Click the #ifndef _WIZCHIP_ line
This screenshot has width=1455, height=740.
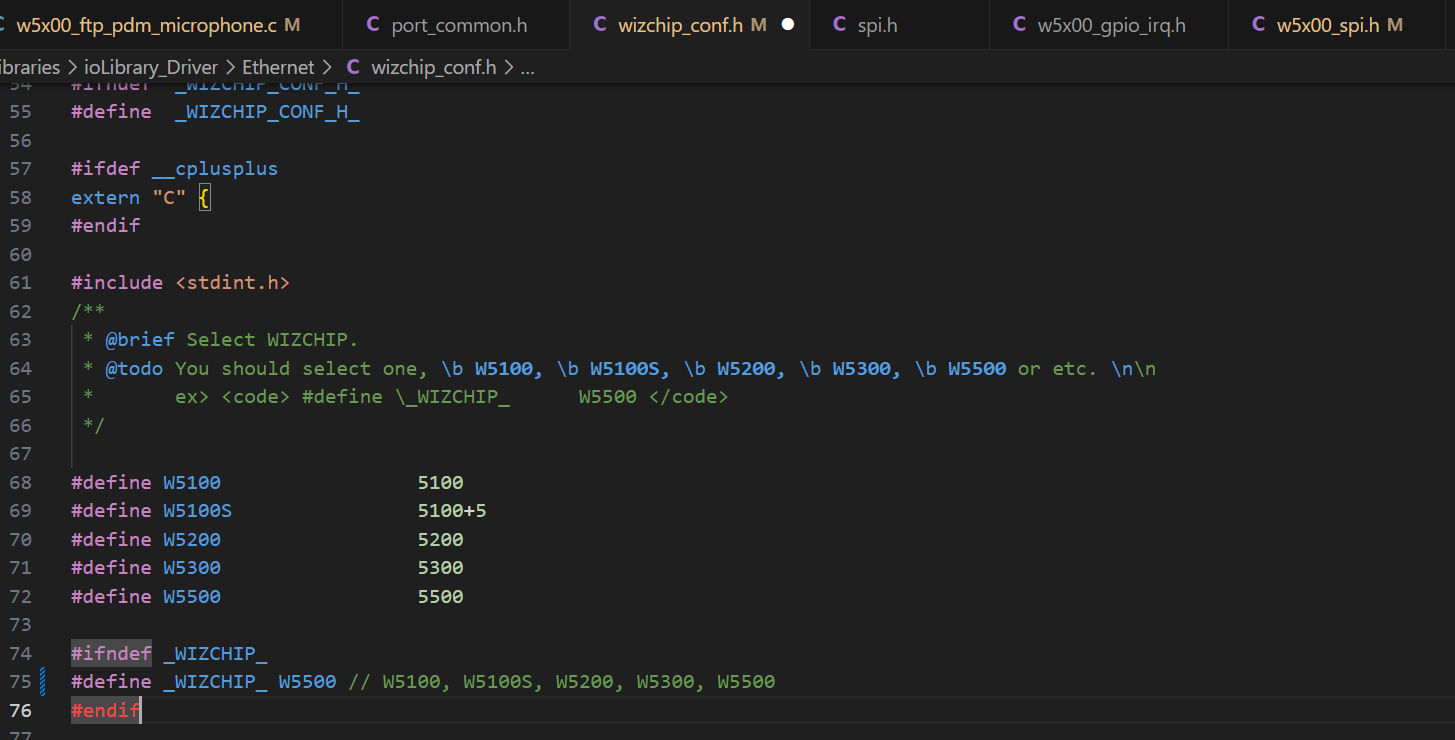(169, 653)
